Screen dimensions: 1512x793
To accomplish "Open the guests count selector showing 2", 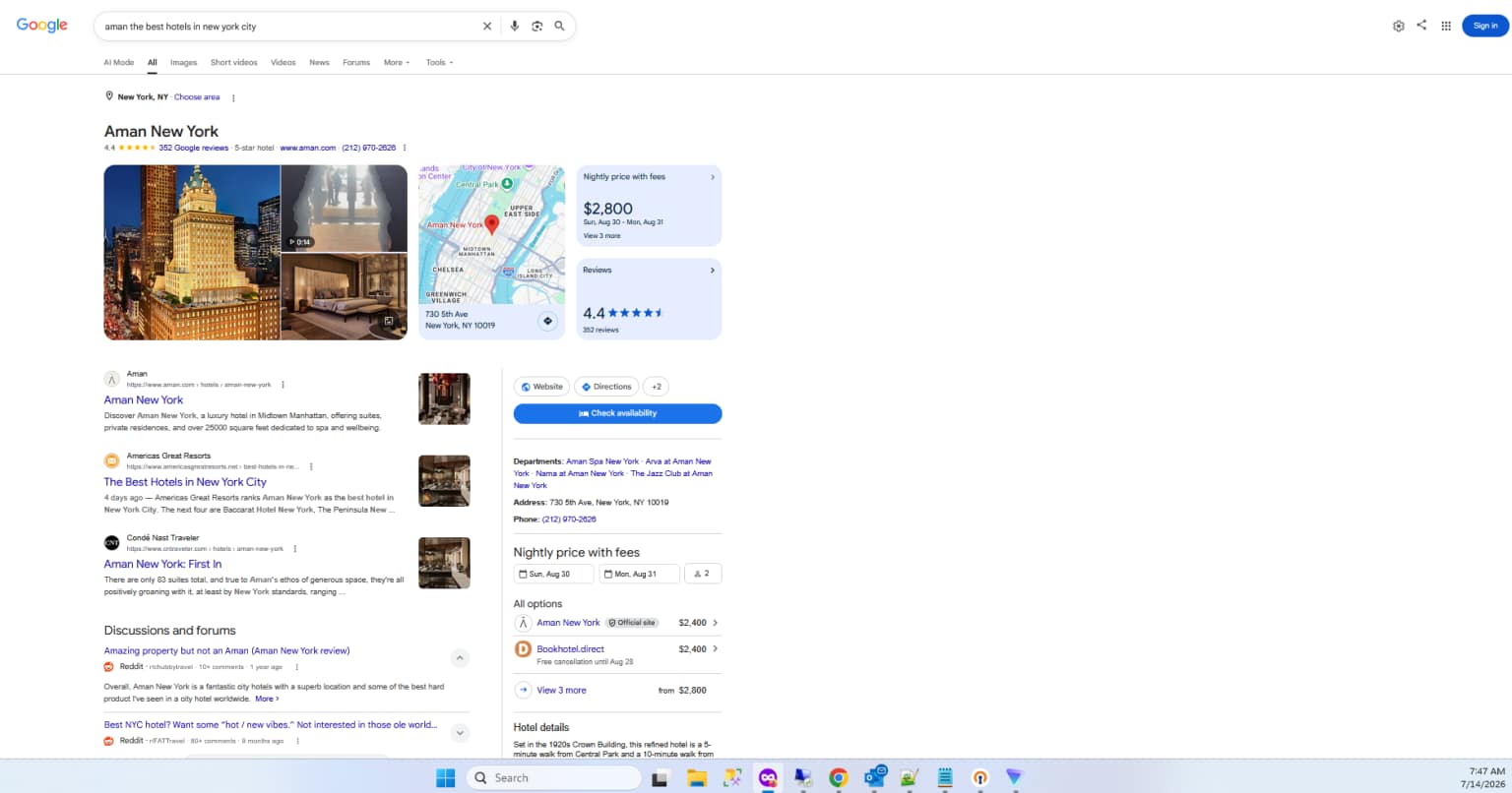I will (703, 574).
